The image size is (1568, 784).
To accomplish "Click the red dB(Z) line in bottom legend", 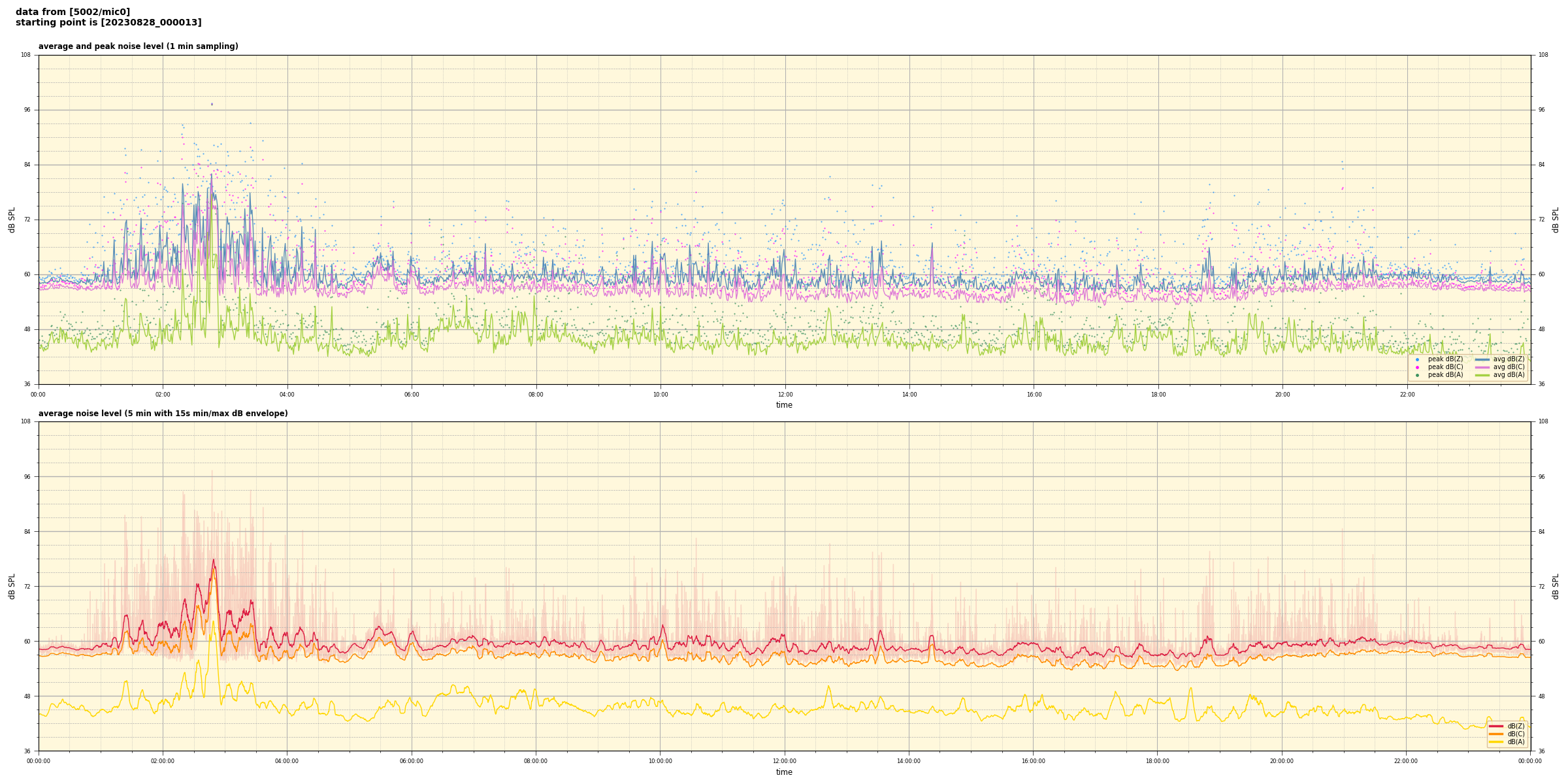I will [x=1496, y=726].
